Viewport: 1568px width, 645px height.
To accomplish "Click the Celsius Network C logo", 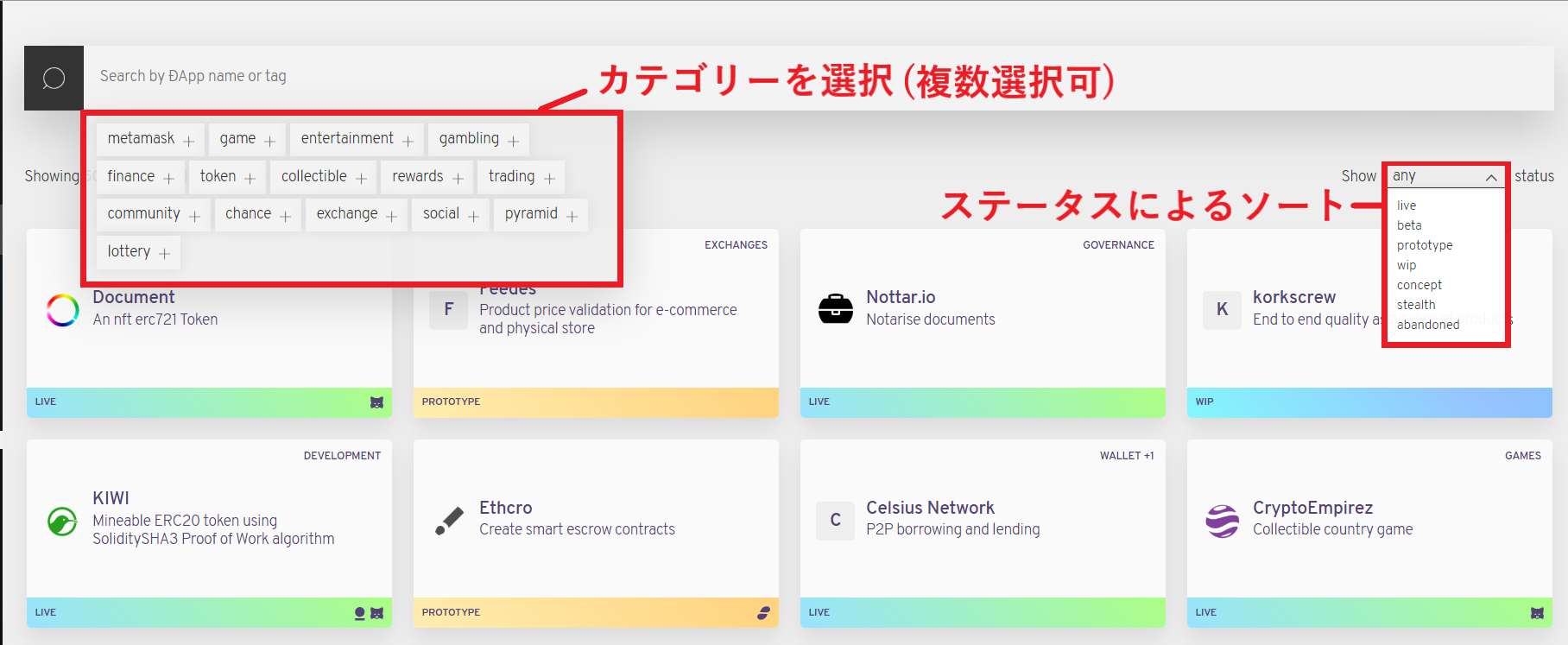I will [836, 520].
